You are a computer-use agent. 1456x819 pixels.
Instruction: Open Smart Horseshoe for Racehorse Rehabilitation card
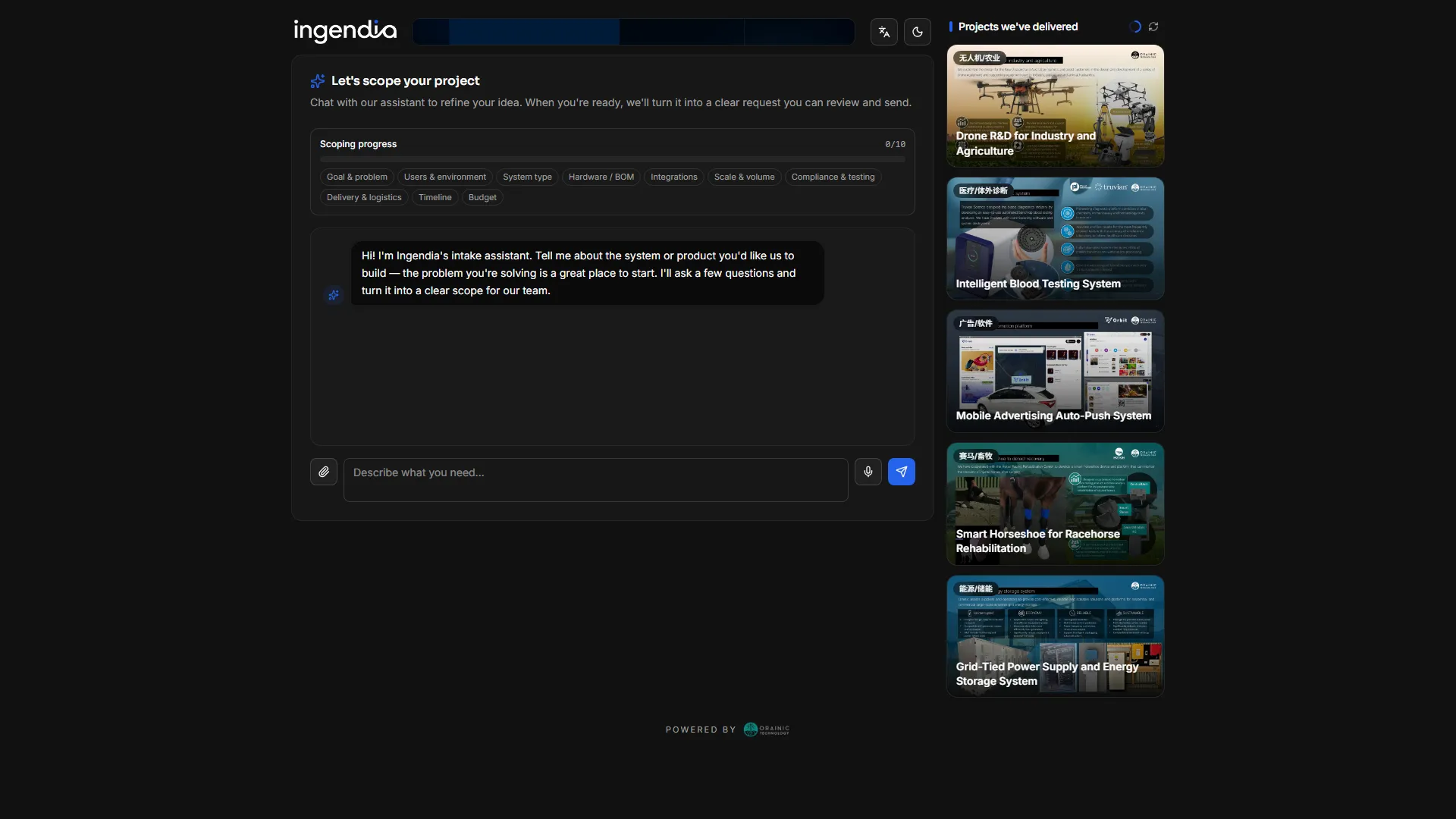coord(1056,504)
